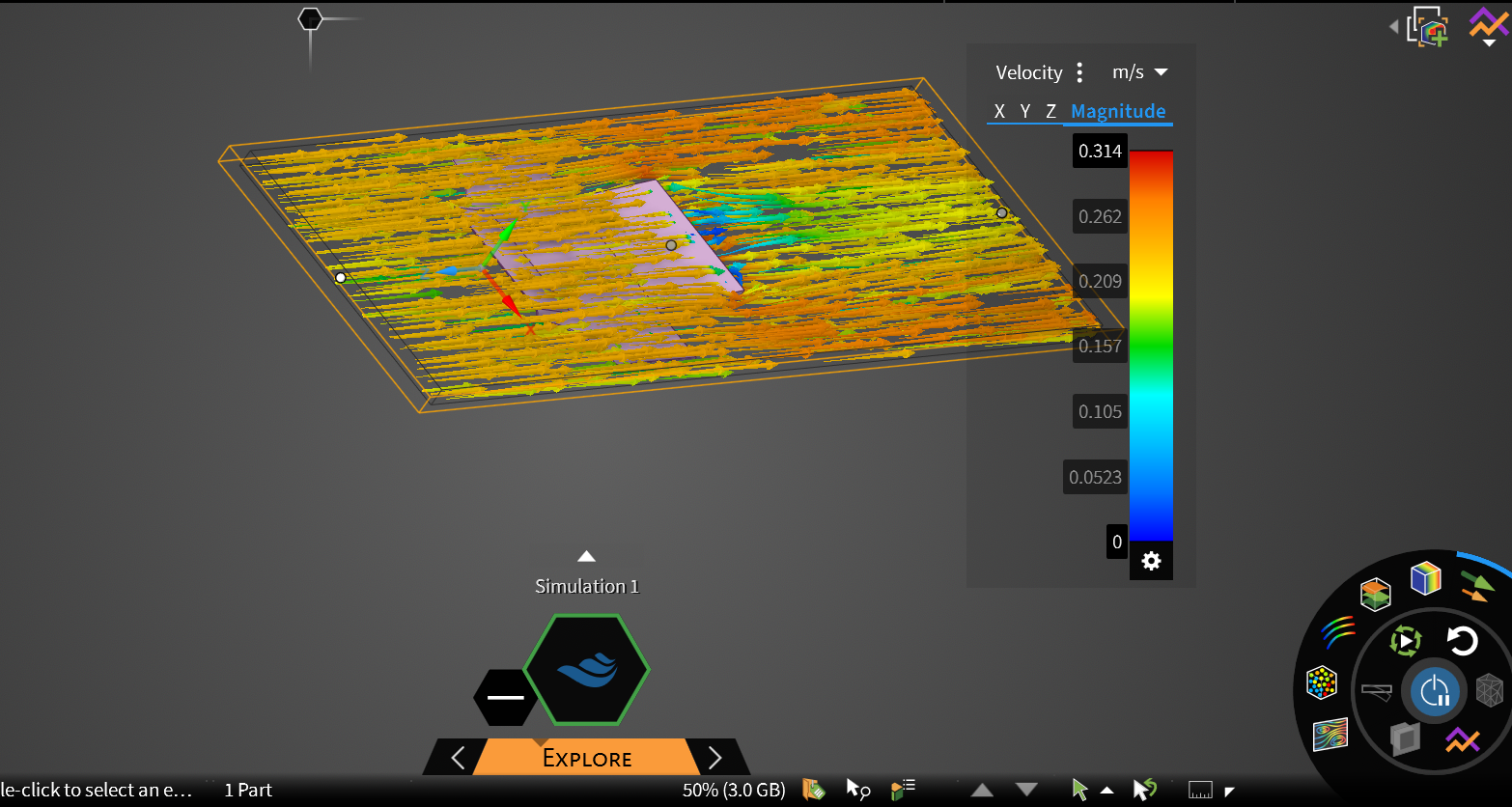Screen dimensions: 1512x807
Task: Select the flow field contour plane icon
Action: pyautogui.click(x=1330, y=735)
